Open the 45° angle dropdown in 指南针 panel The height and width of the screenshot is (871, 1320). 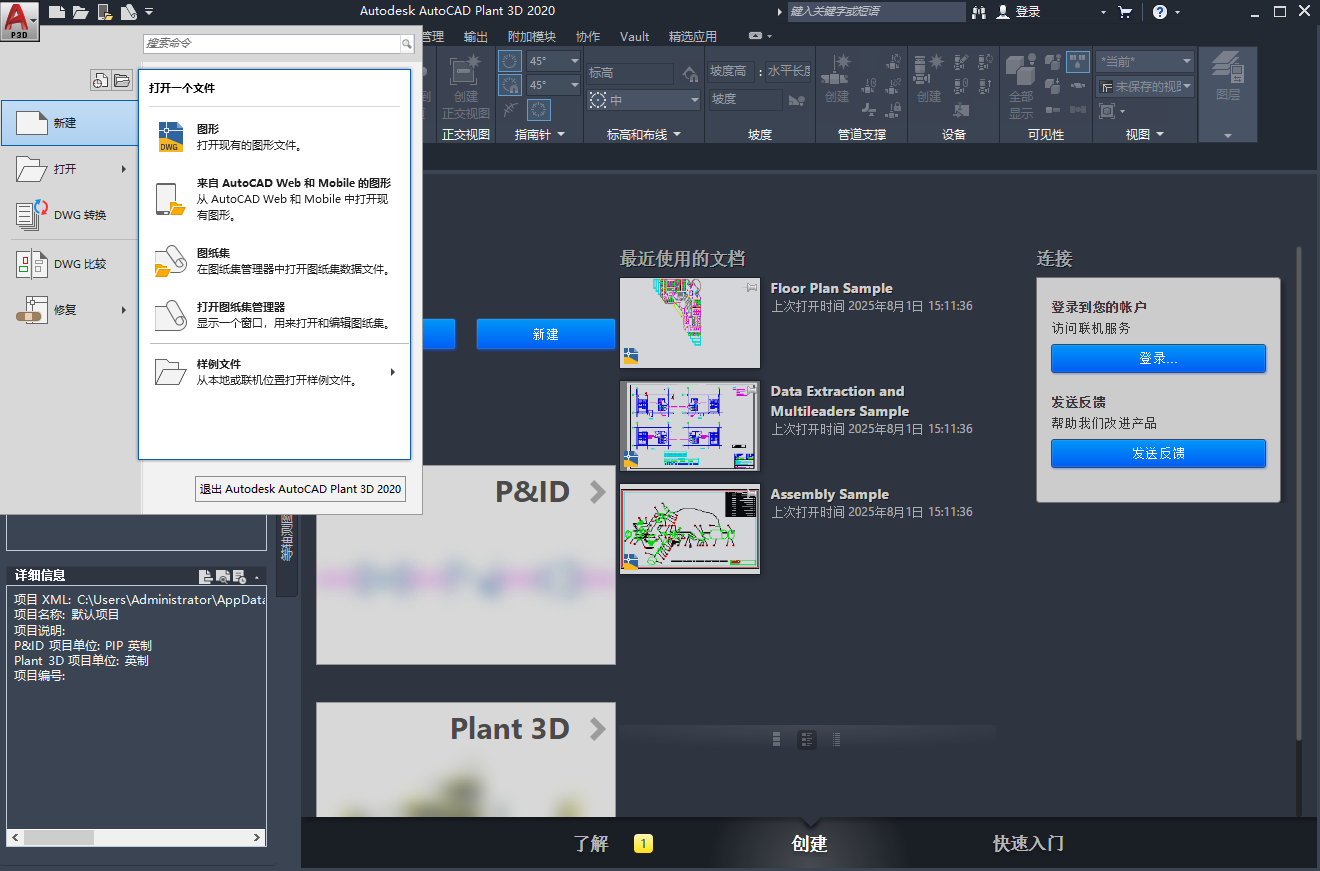click(x=574, y=60)
